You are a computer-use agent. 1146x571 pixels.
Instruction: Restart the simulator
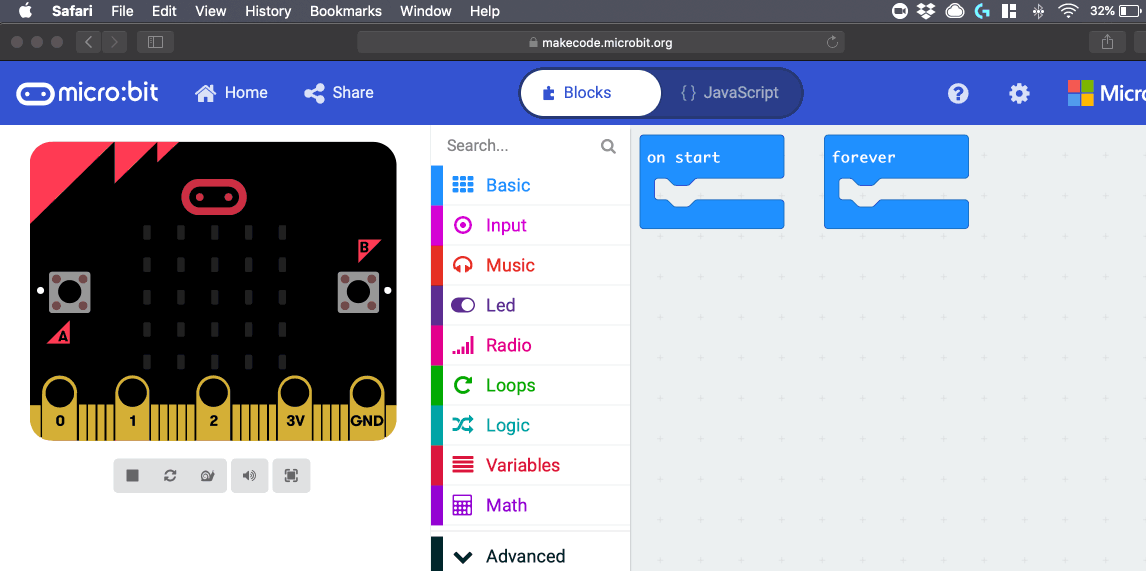170,476
